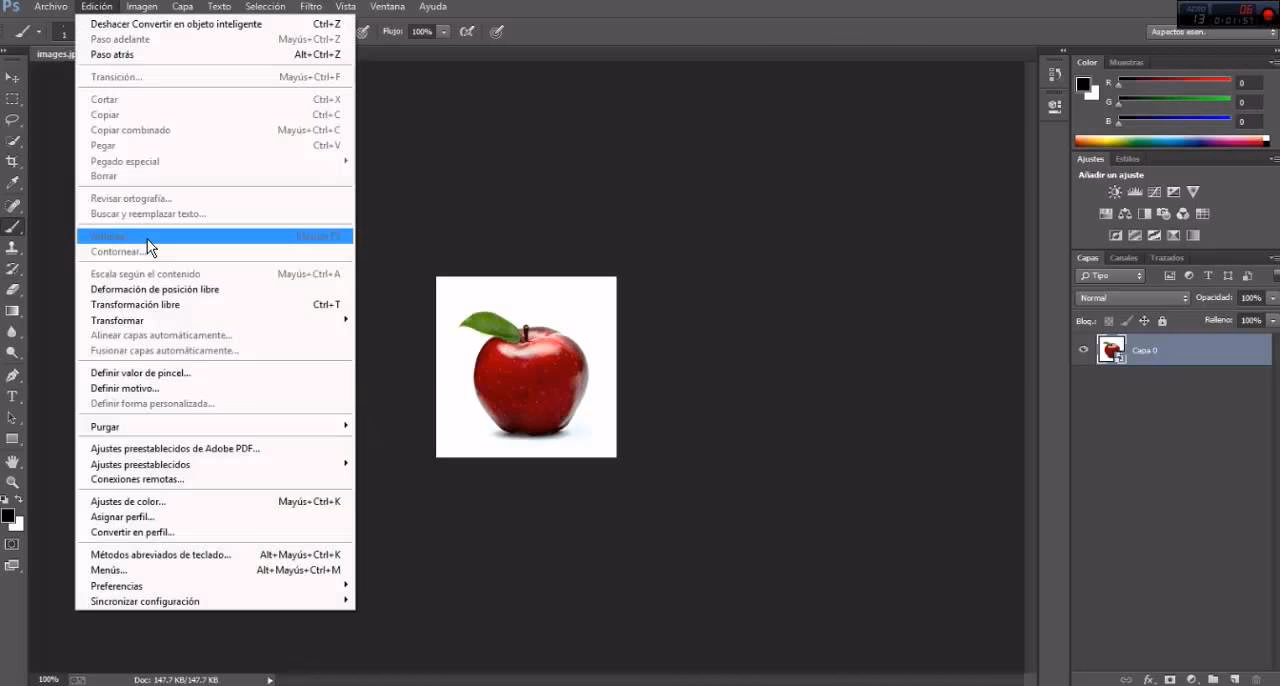Switch to the Canales tab

(1123, 258)
